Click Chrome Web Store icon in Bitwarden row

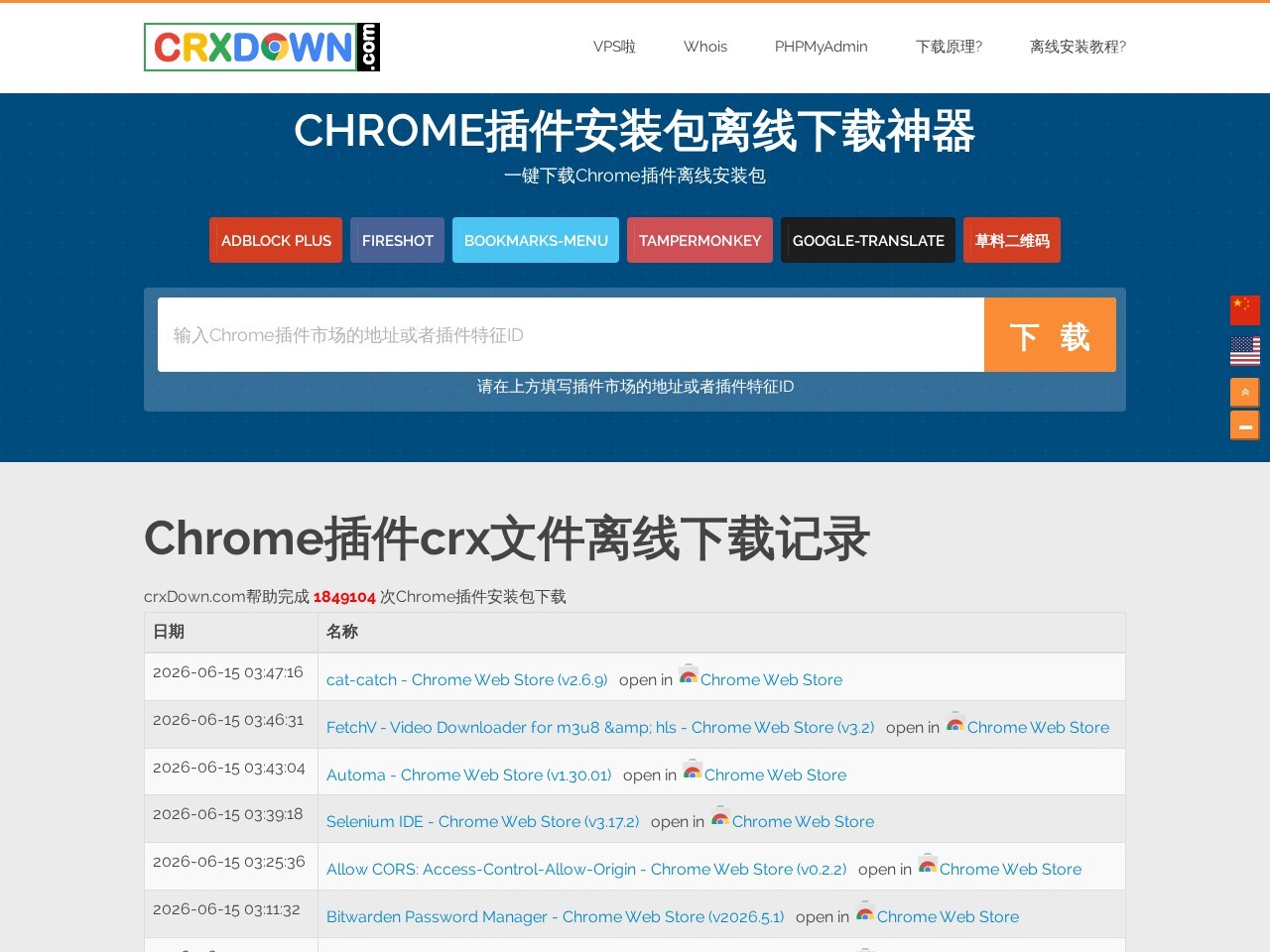coord(865,912)
